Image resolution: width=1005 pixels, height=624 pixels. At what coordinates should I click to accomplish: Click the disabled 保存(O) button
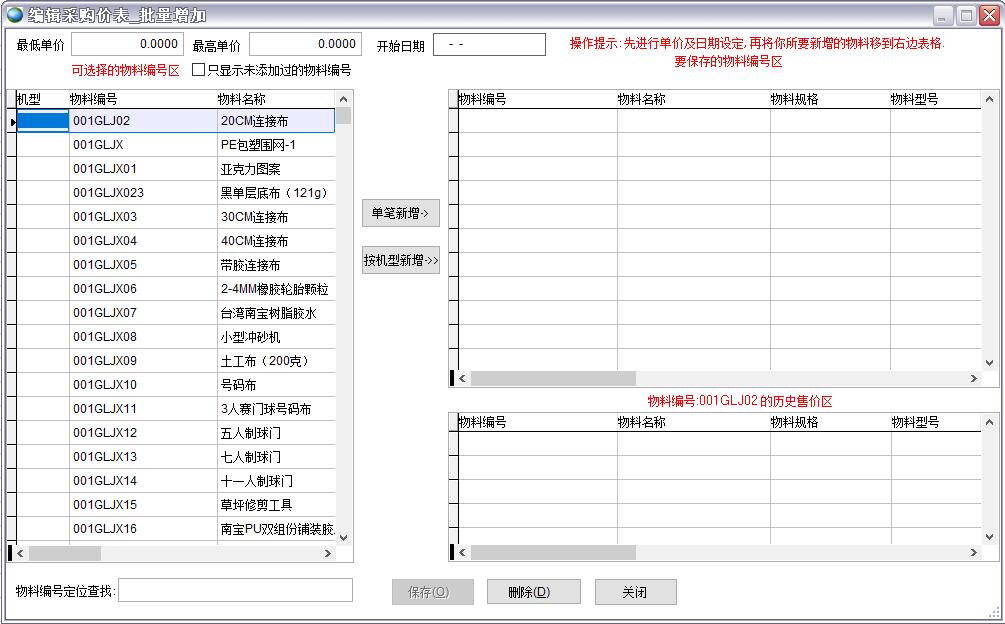coord(432,591)
